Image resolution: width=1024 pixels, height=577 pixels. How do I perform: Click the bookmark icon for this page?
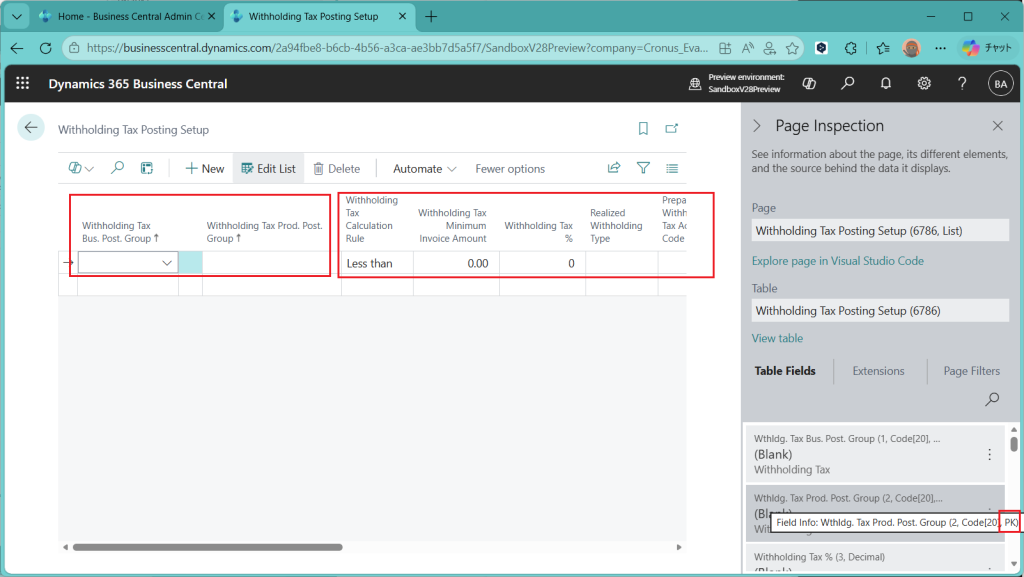tap(643, 129)
